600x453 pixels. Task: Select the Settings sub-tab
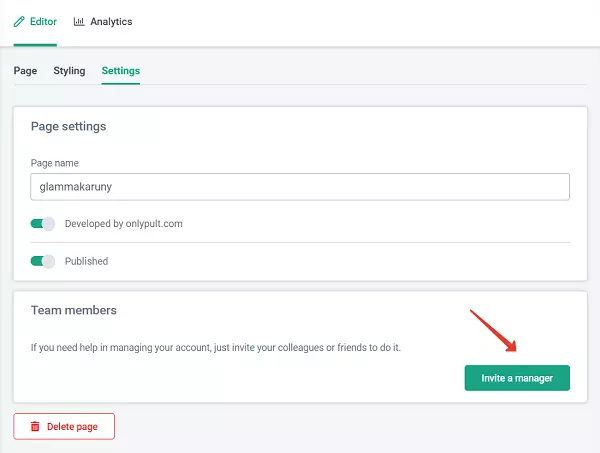[121, 71]
